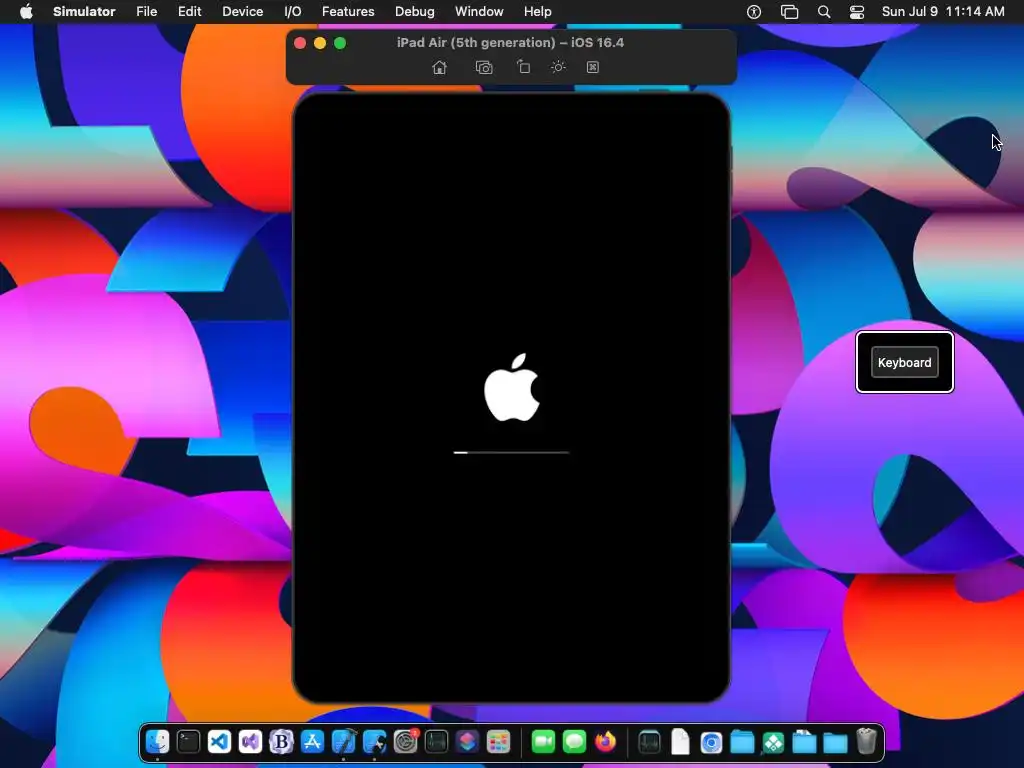Rotate the device with the rotate icon
Image resolution: width=1024 pixels, height=768 pixels.
523,67
